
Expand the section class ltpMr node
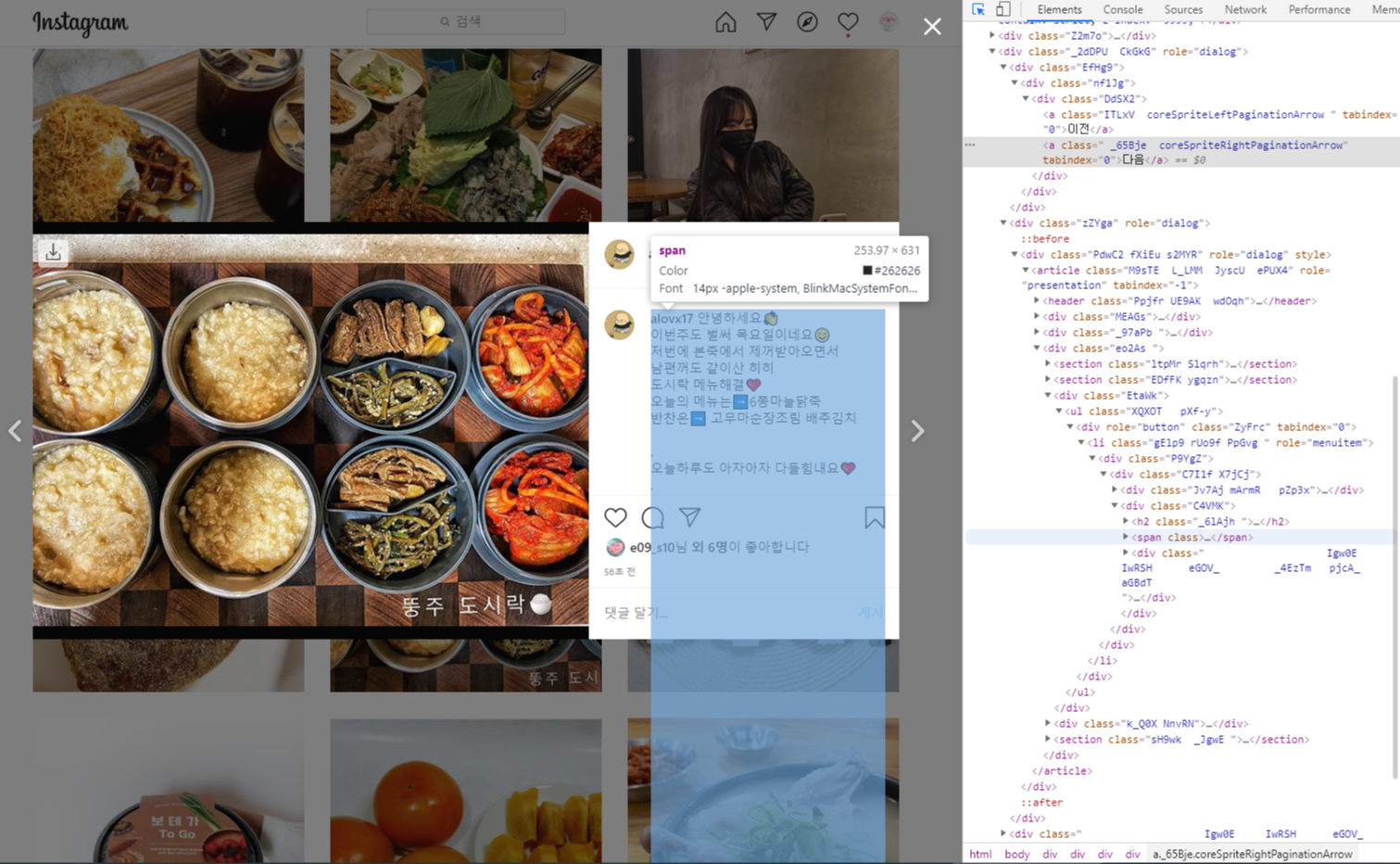click(x=1048, y=363)
